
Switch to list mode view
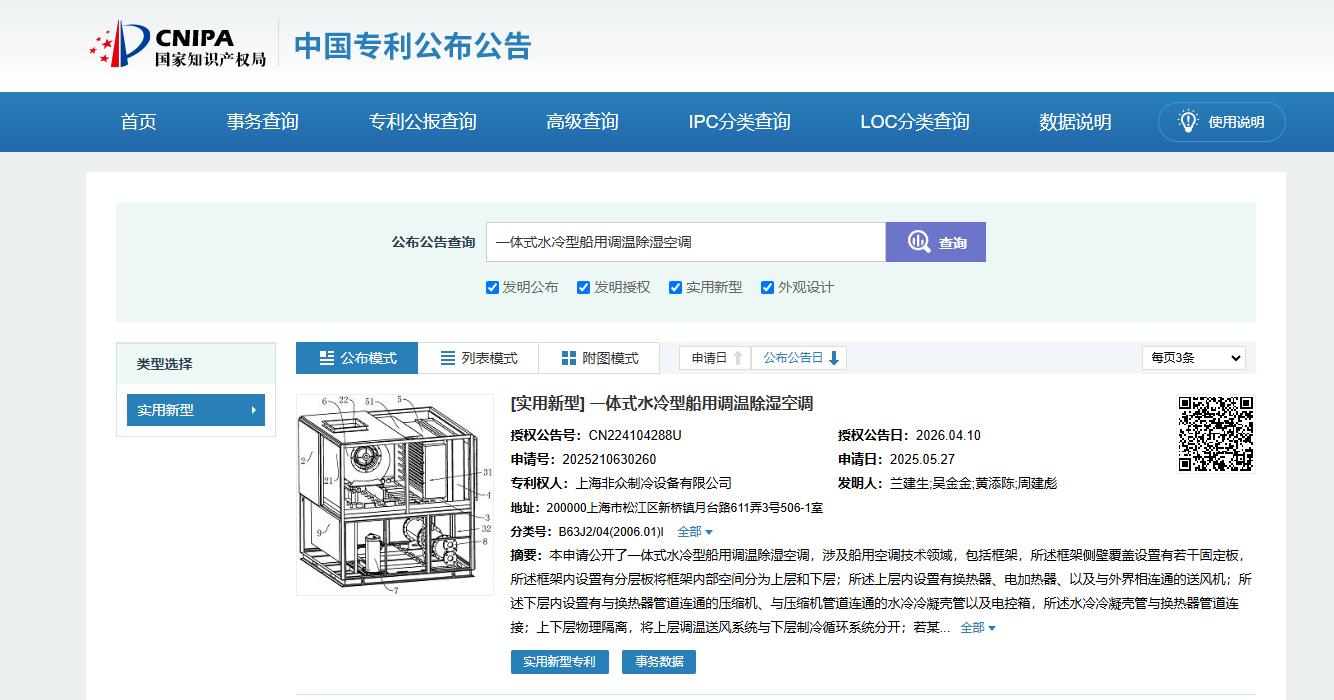point(477,358)
